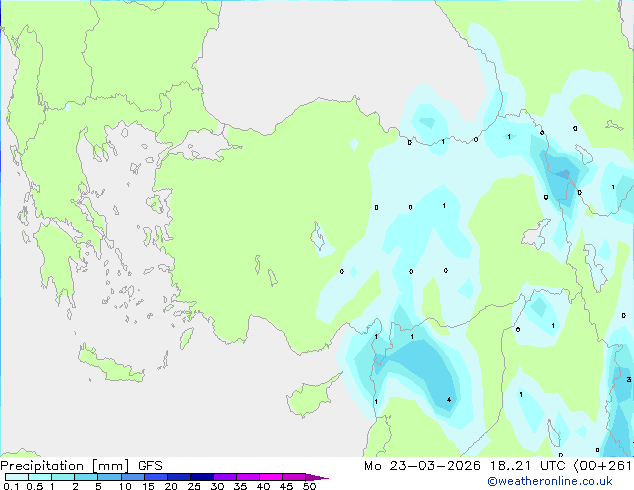
Task: Click the 'Mo 23-03-2026 18..21 UTC' timestamp
Action: coord(464,466)
